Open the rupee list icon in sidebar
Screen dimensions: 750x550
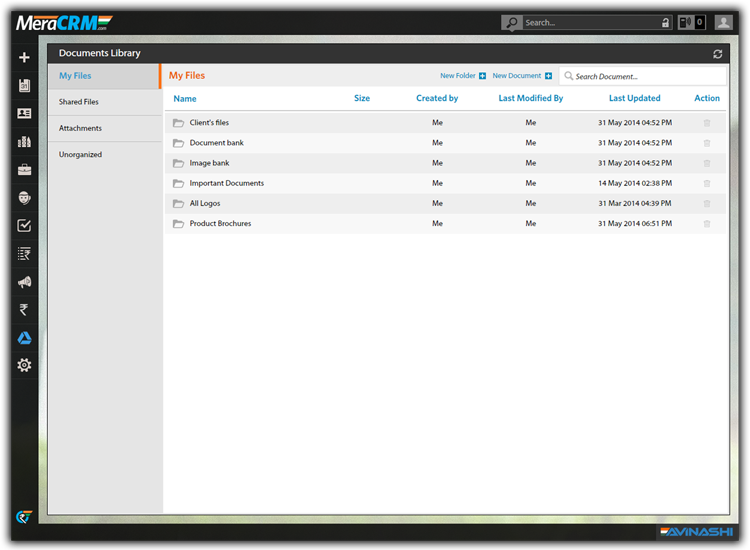click(x=24, y=253)
